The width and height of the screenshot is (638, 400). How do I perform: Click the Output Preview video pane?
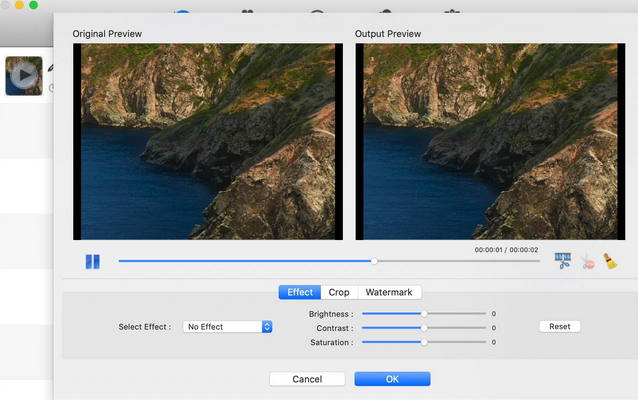point(490,142)
